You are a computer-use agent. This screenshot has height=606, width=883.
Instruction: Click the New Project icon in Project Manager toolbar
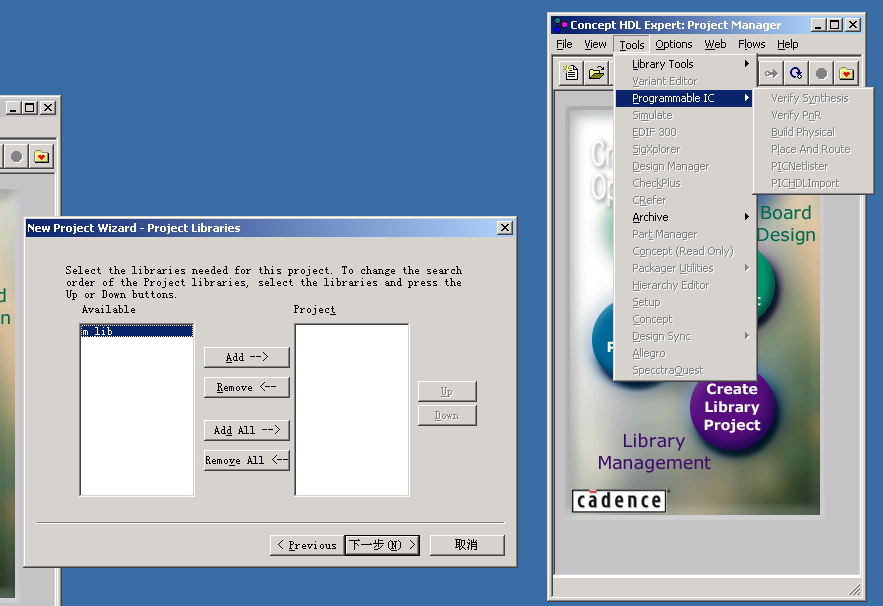571,73
